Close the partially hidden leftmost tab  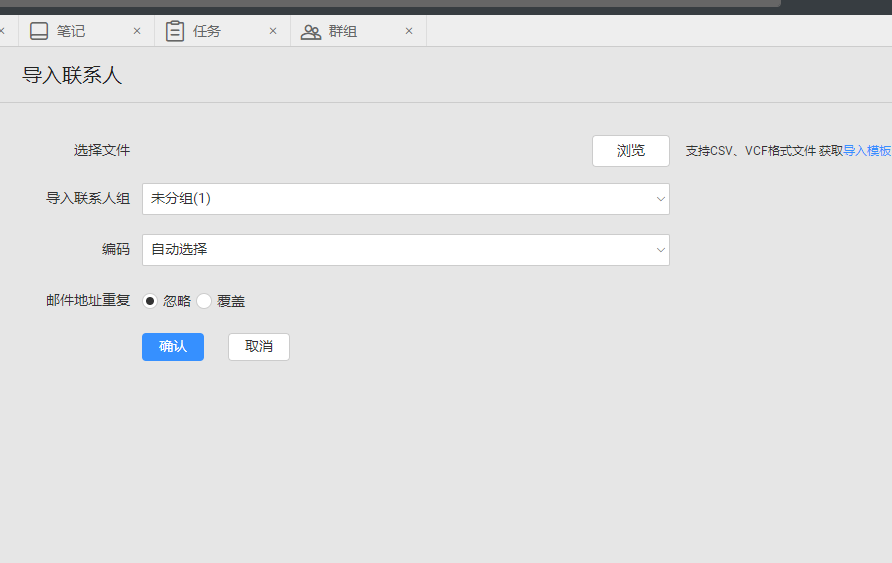click(2, 31)
